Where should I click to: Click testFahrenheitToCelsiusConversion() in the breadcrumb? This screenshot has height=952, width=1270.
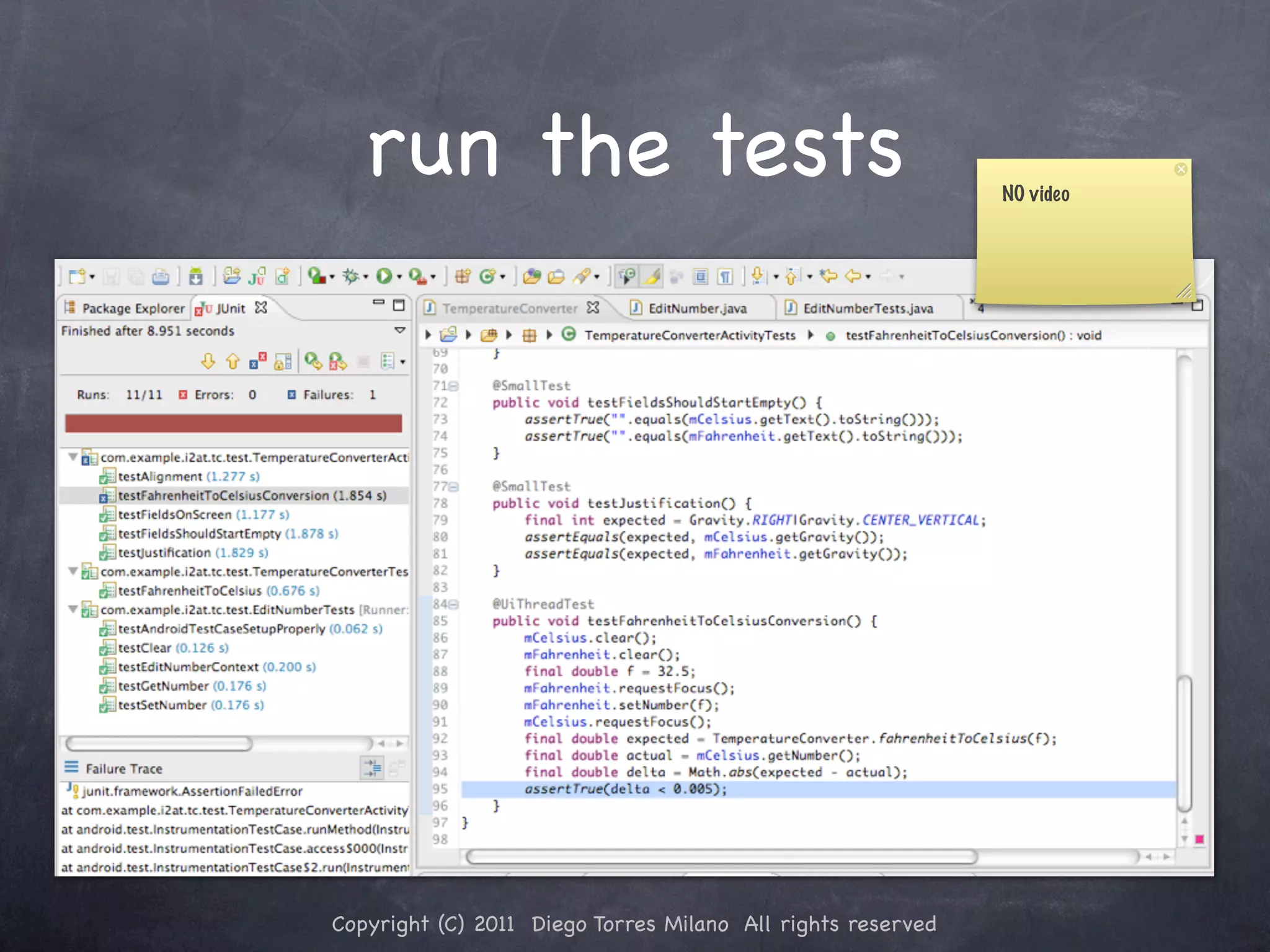(x=973, y=335)
